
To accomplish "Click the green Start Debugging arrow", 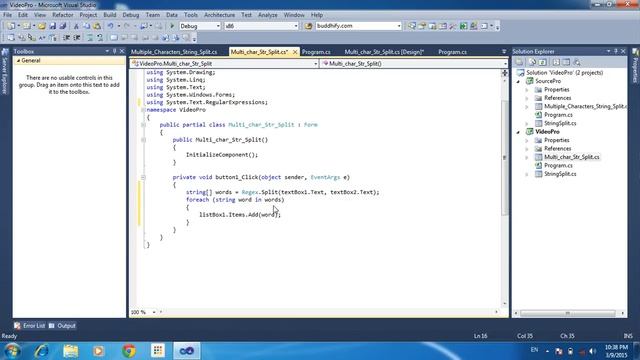I will [x=172, y=26].
